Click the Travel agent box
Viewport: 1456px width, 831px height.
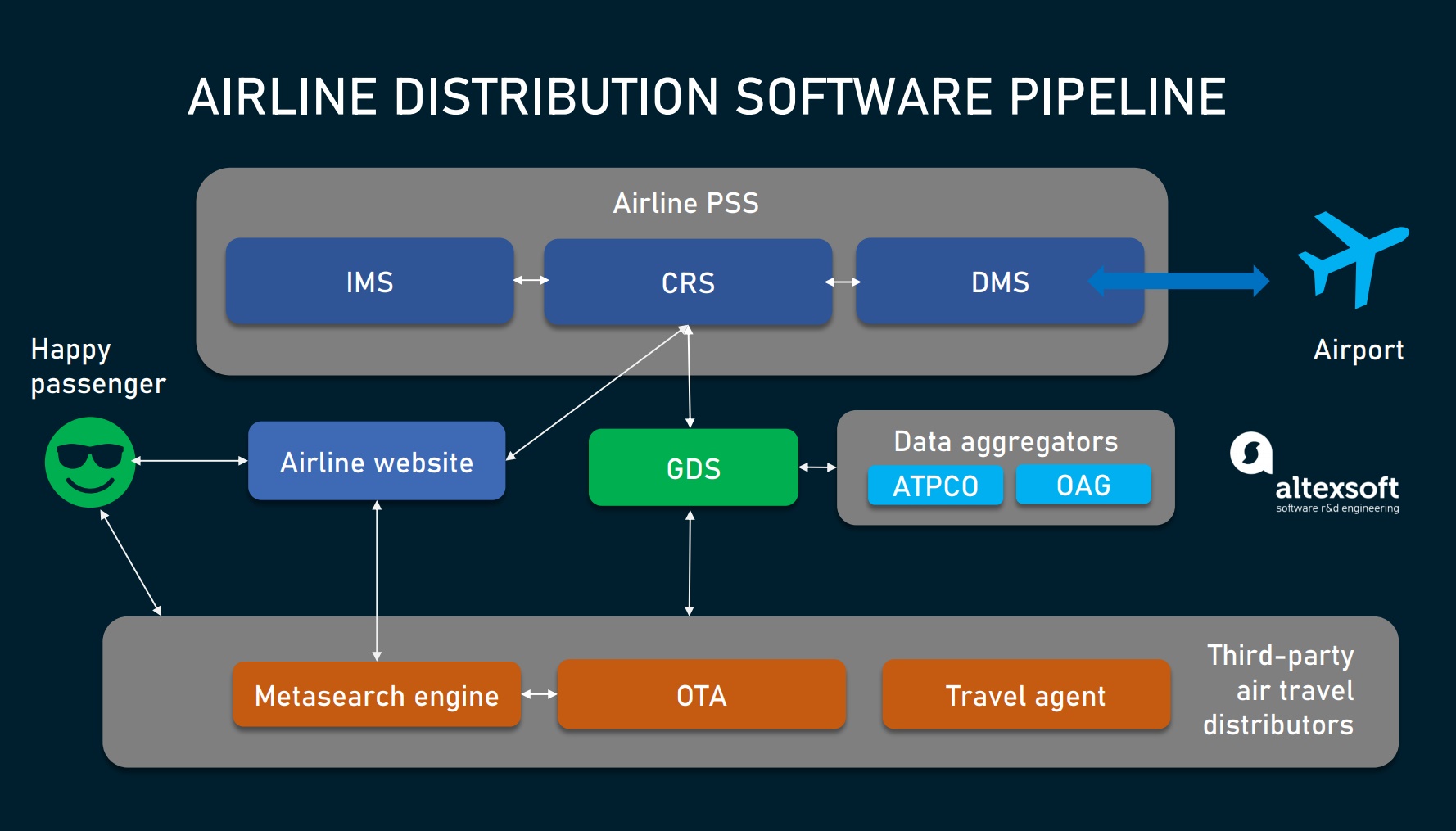click(x=1025, y=695)
